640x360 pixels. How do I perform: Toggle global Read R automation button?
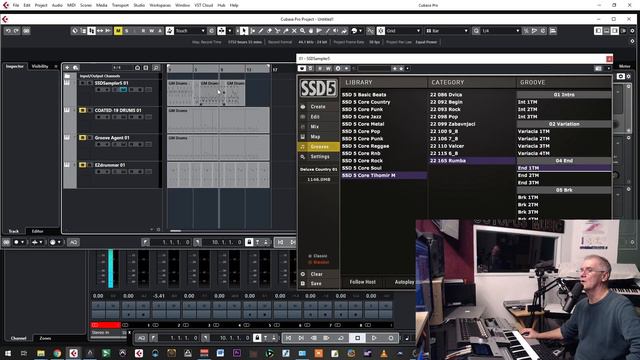(143, 31)
